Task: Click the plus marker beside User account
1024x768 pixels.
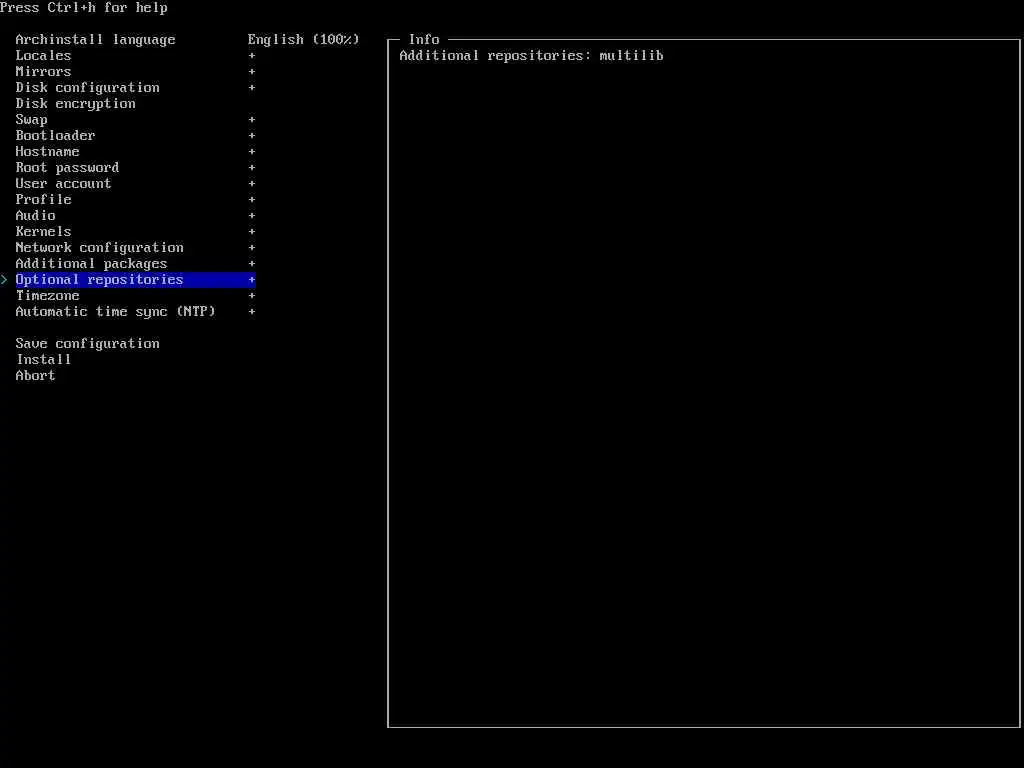Action: pyautogui.click(x=251, y=184)
